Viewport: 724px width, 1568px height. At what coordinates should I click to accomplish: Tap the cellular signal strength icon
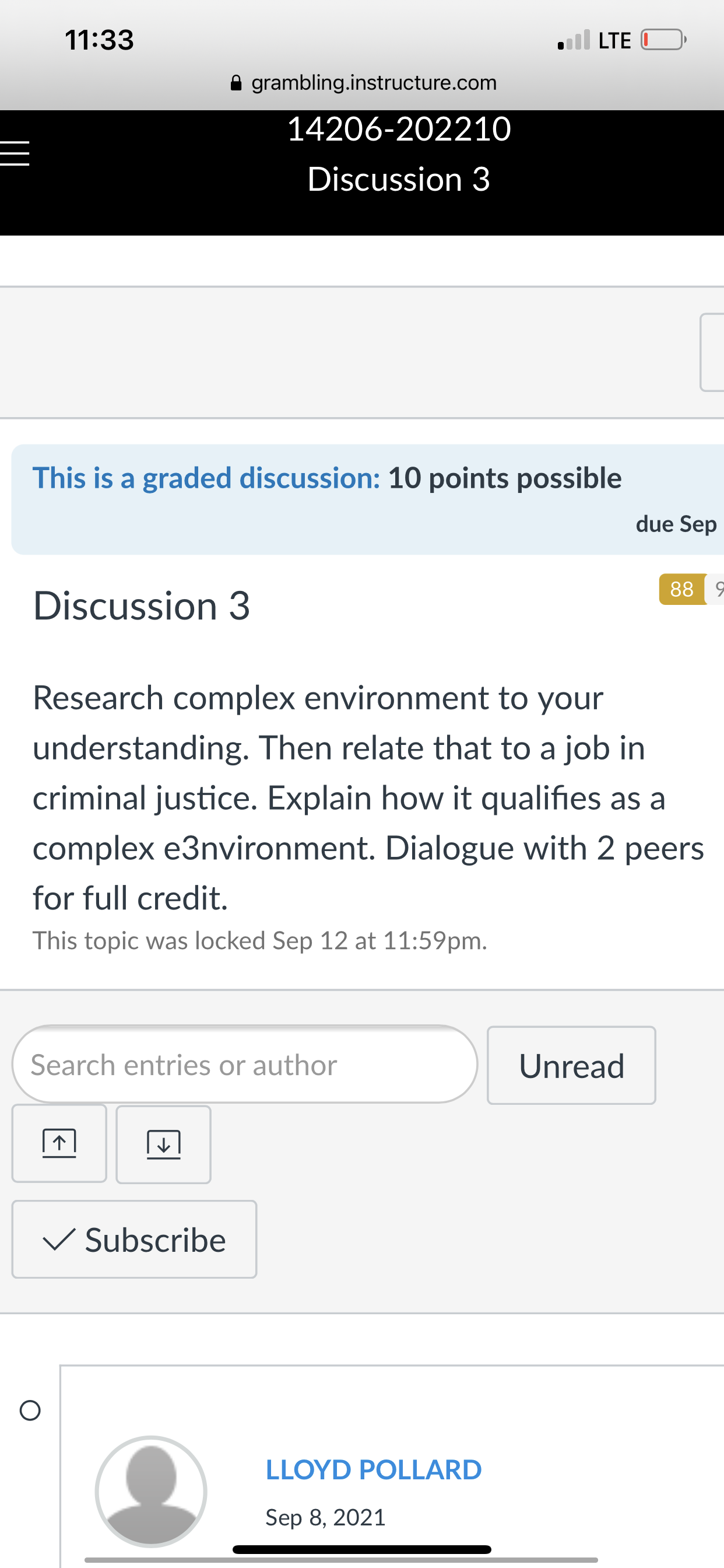click(x=574, y=40)
